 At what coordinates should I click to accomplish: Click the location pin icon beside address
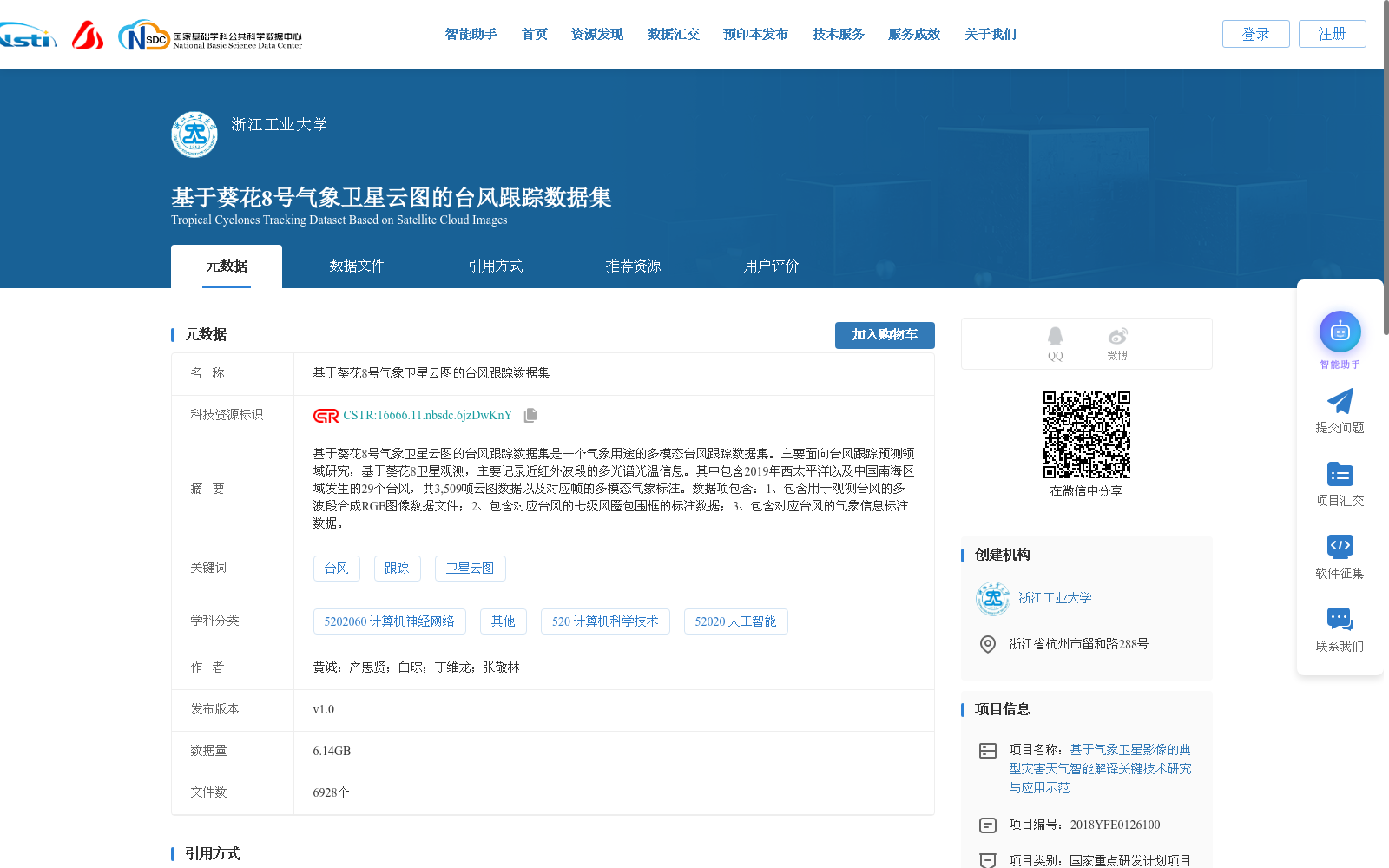pos(988,644)
